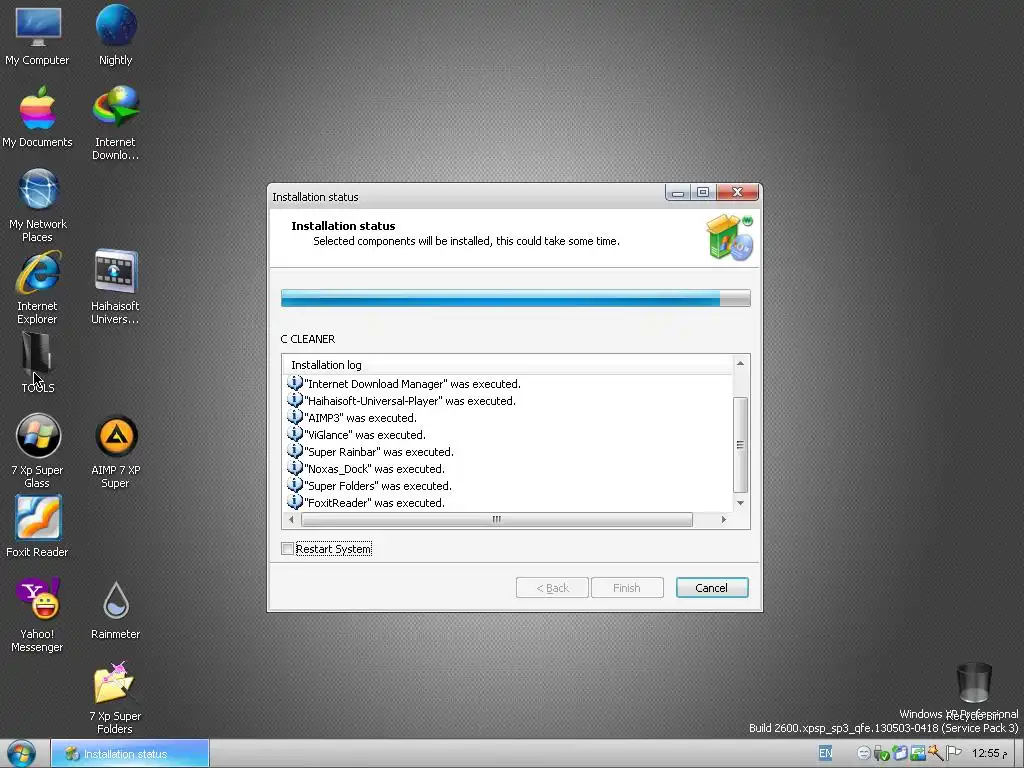Click the log vertical scrollbar thumb
Image resolution: width=1024 pixels, height=768 pixels.
click(x=740, y=445)
